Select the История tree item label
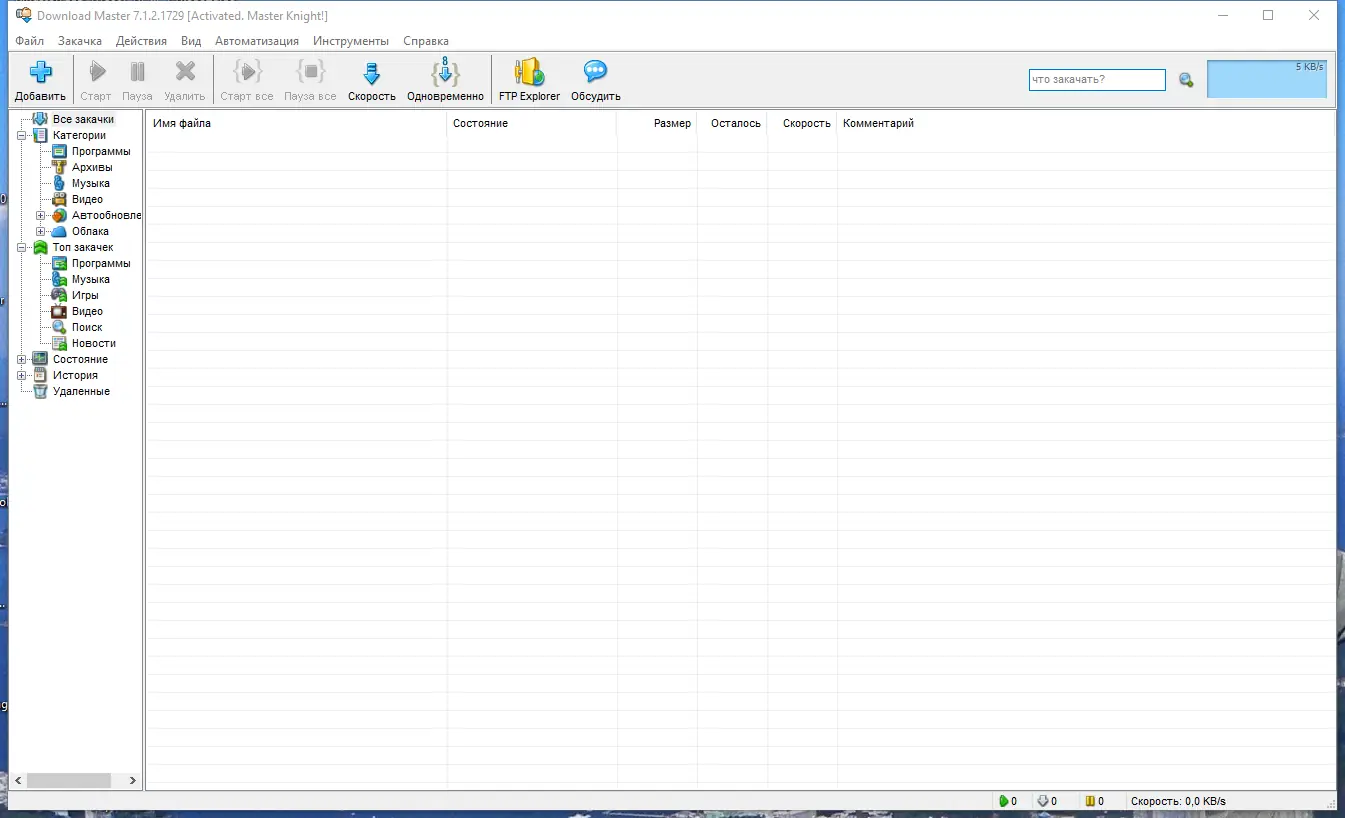 (75, 376)
